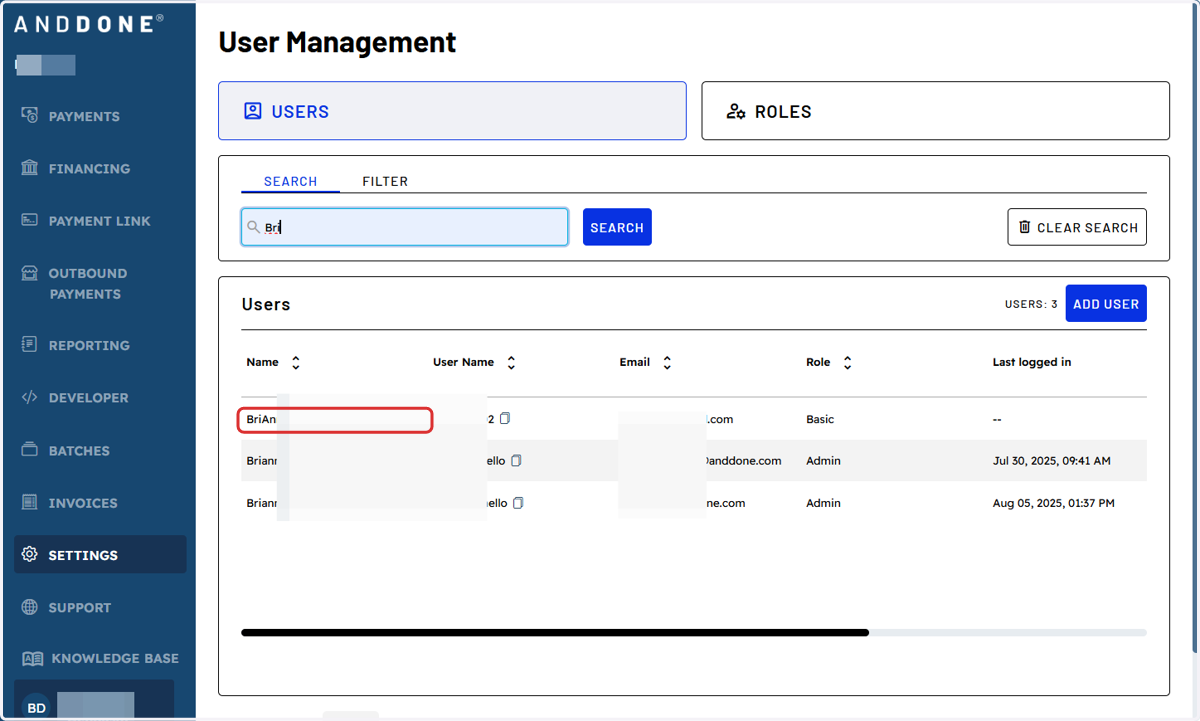The width and height of the screenshot is (1200, 721).
Task: Select the SEARCH sub-tab
Action: coord(290,181)
